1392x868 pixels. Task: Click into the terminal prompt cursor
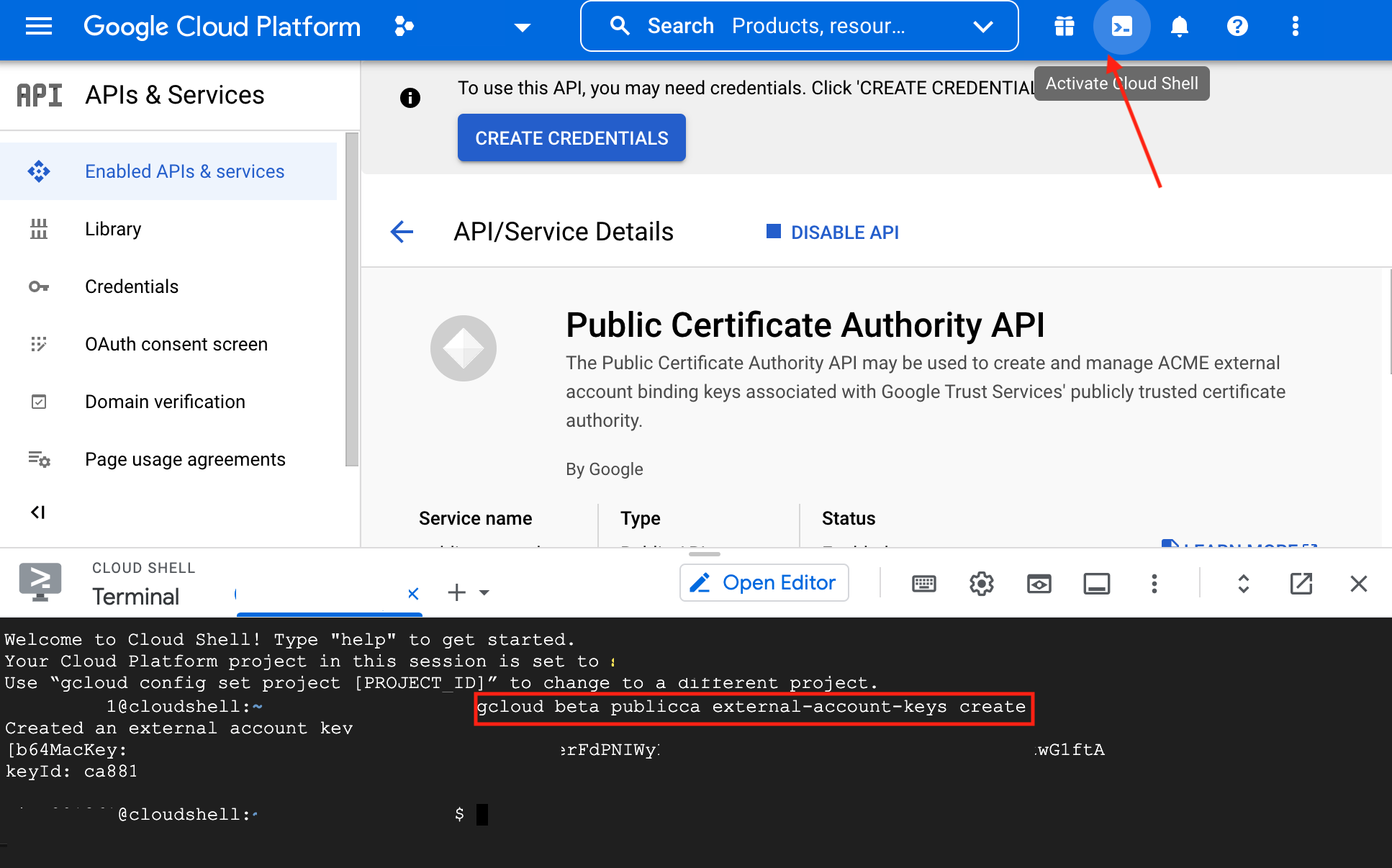click(x=482, y=814)
